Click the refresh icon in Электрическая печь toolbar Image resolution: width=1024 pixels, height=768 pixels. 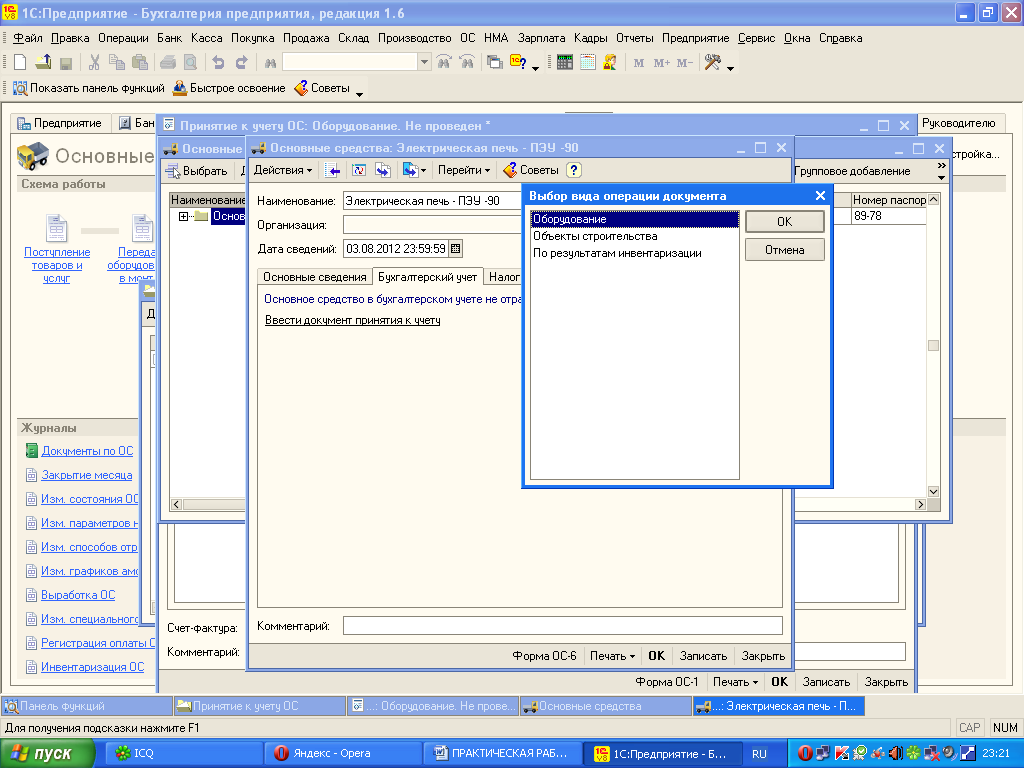tap(359, 170)
